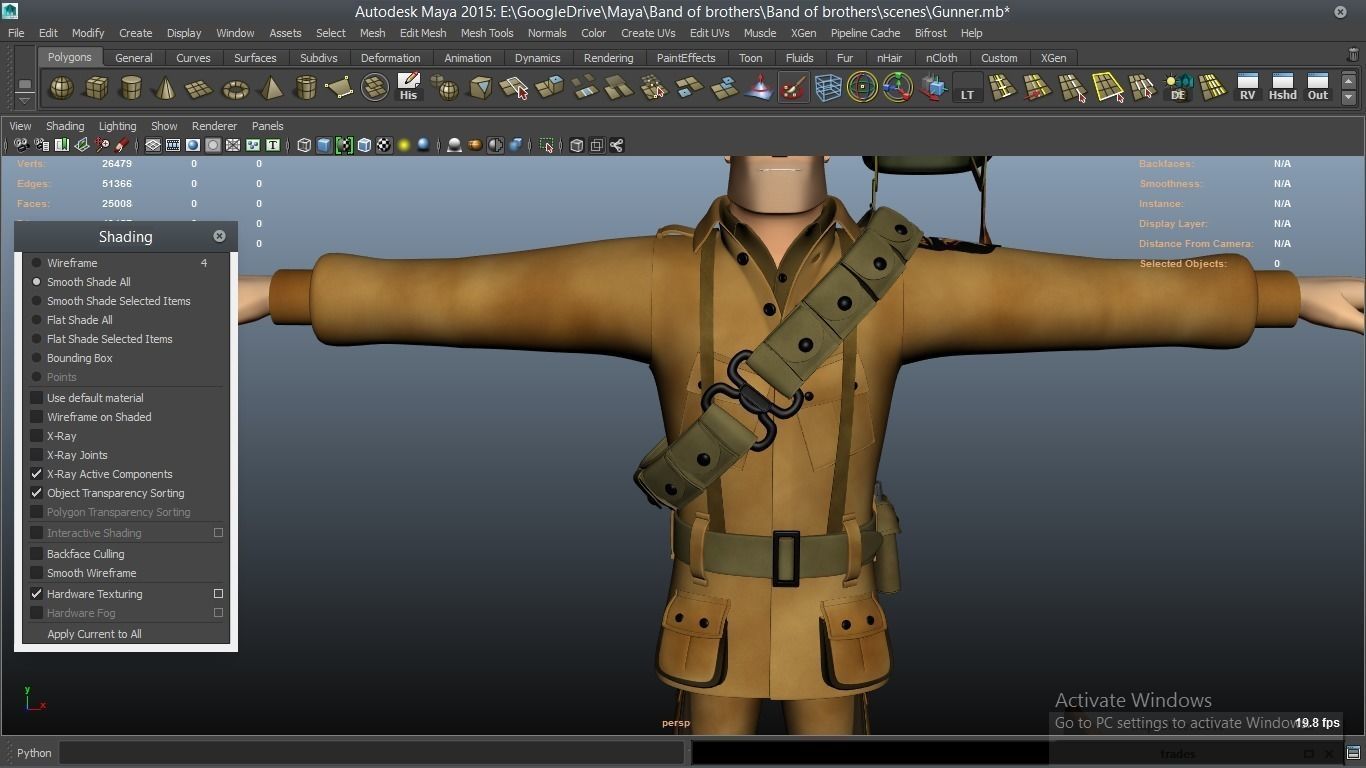Image resolution: width=1366 pixels, height=768 pixels.
Task: Open the Mesh Tools menu
Action: (487, 33)
